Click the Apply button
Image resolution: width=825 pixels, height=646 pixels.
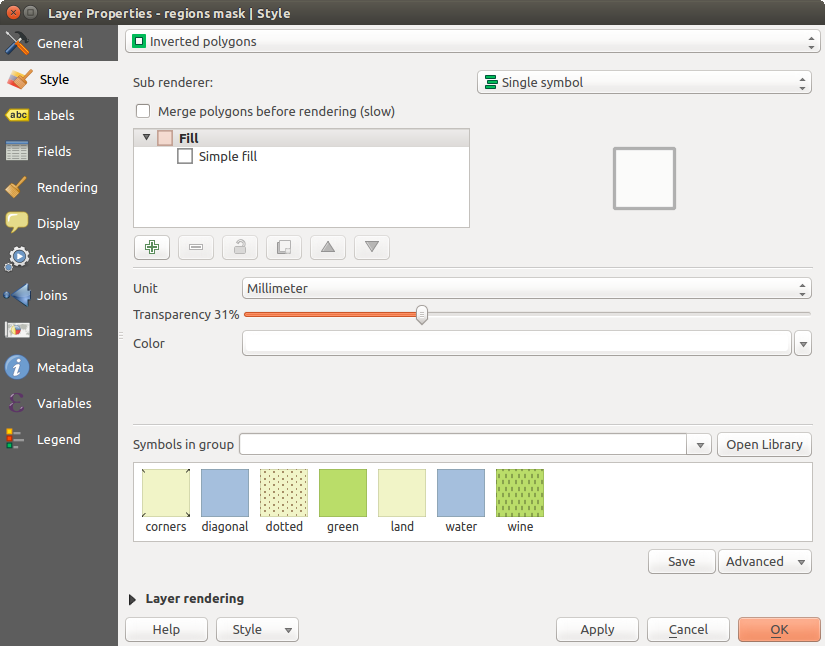click(597, 630)
